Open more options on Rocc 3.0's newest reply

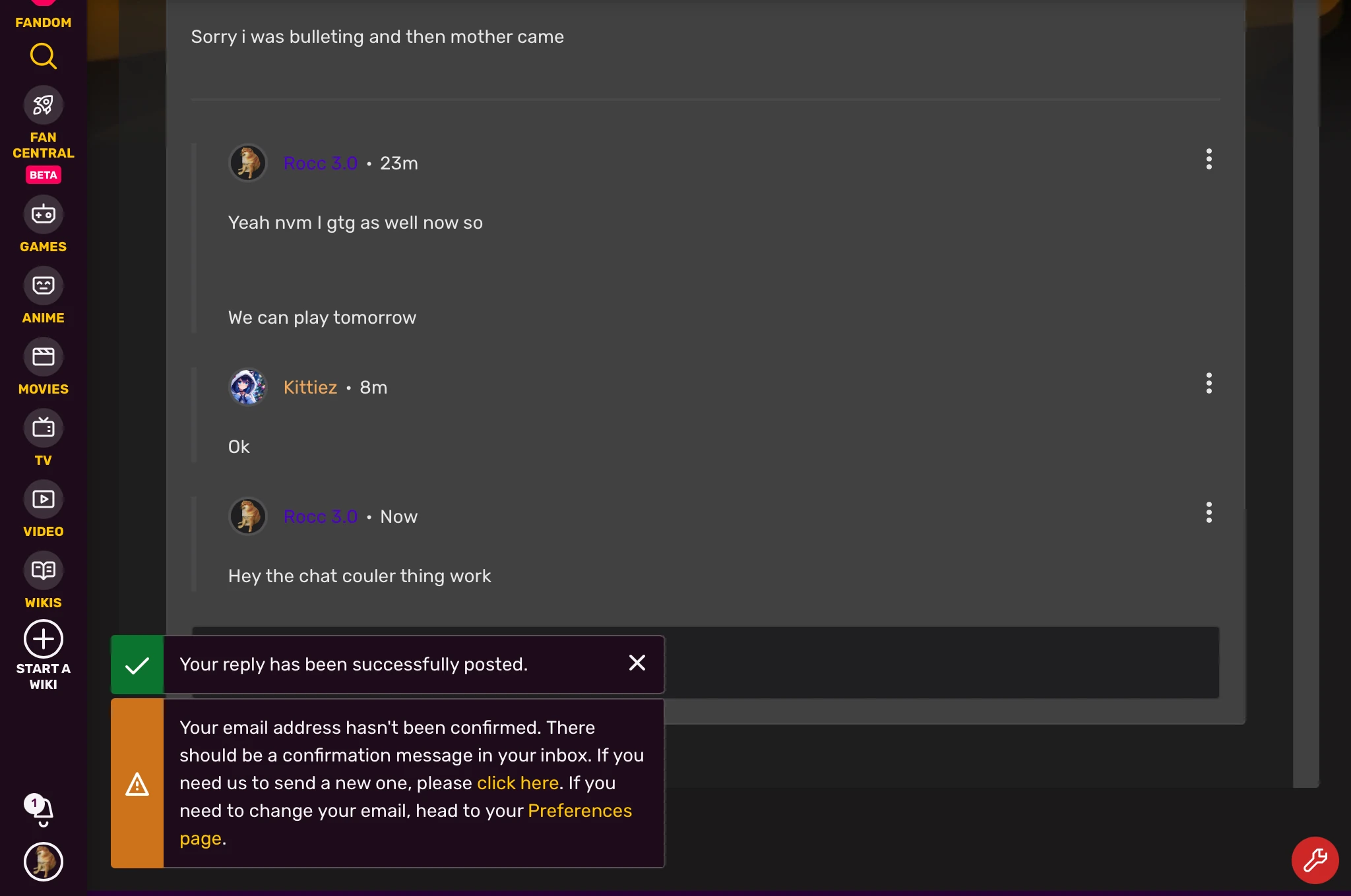pyautogui.click(x=1209, y=512)
